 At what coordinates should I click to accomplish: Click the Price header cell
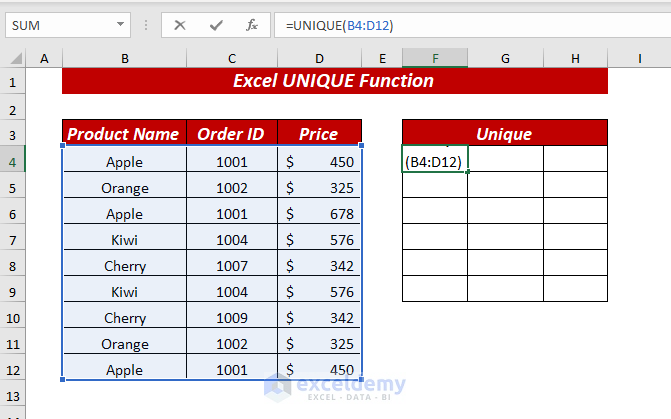click(320, 133)
